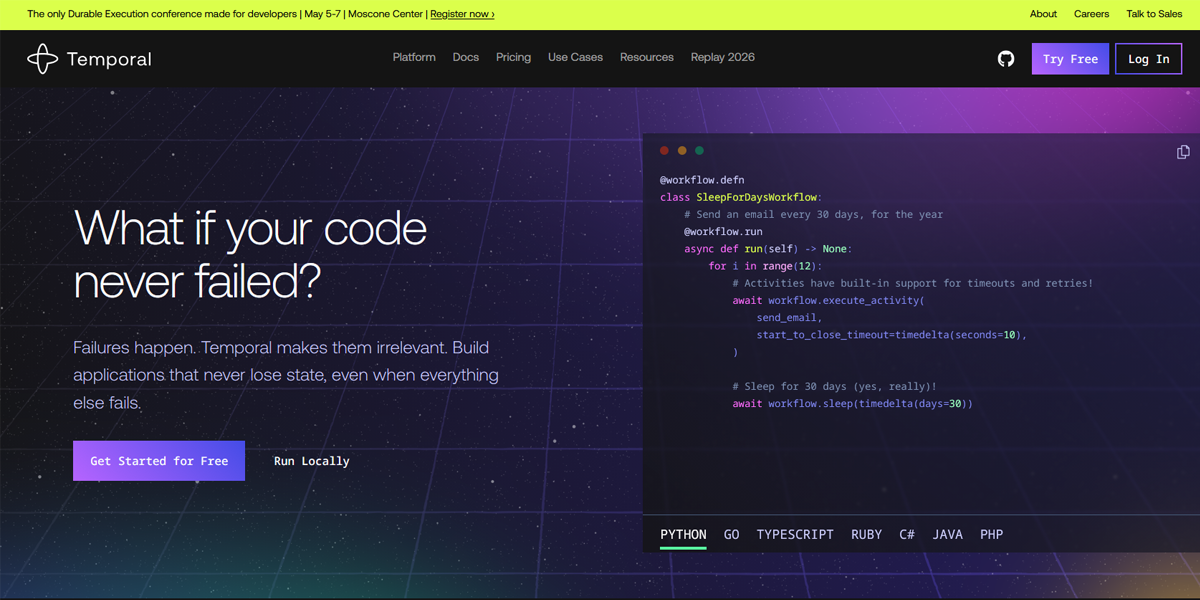This screenshot has height=600, width=1200.
Task: Open the Docs nav item
Action: [466, 57]
